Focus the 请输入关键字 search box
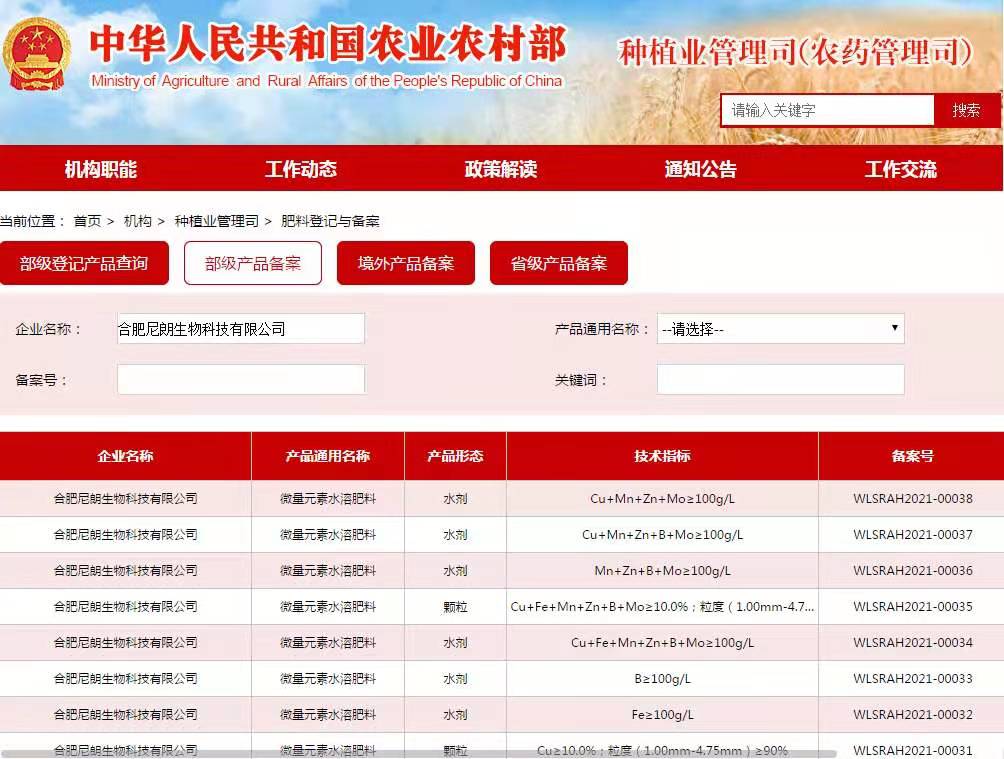 tap(827, 110)
